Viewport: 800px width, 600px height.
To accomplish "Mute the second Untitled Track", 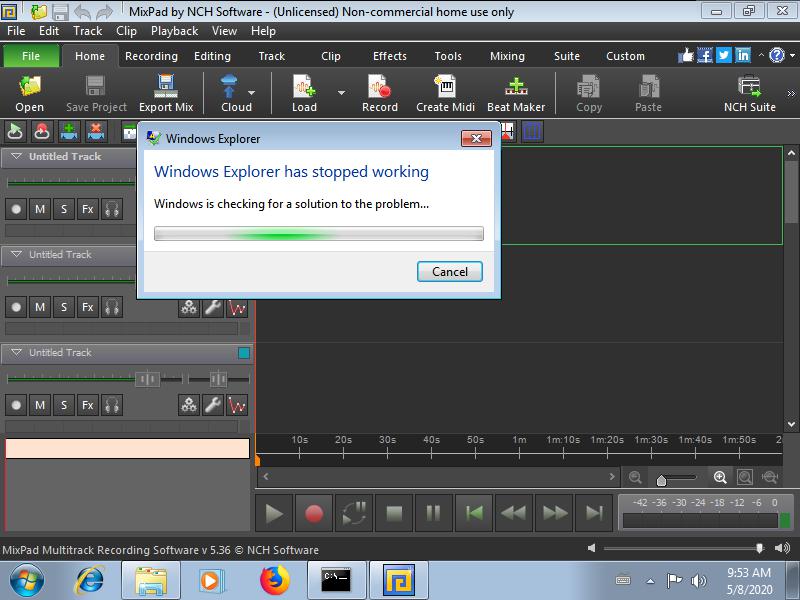I will (x=40, y=307).
